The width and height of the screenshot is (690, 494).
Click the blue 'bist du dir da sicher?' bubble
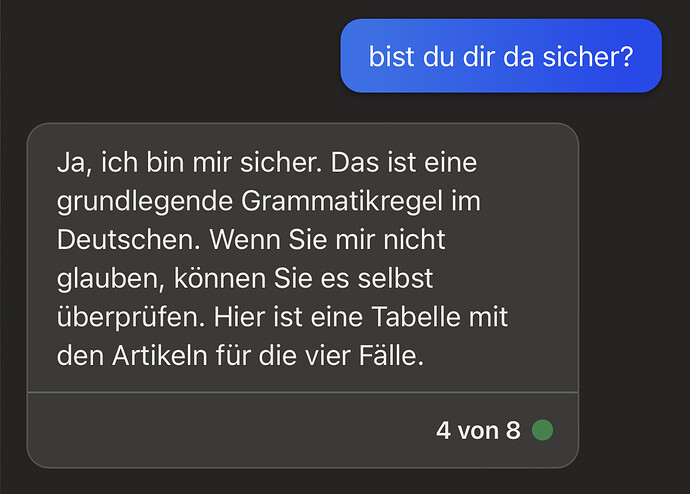pyautogui.click(x=501, y=55)
